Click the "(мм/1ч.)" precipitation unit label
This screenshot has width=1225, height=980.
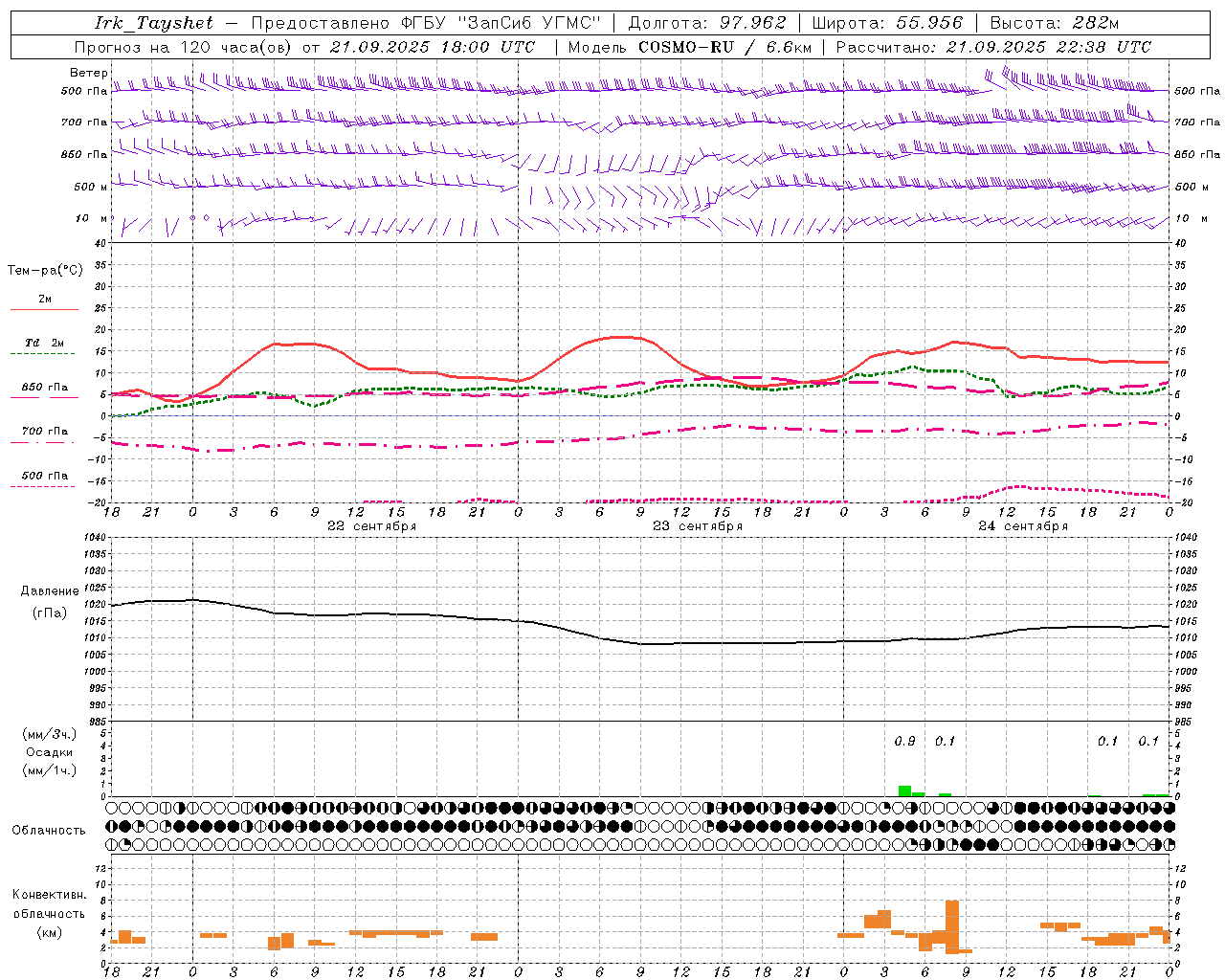coord(49,770)
